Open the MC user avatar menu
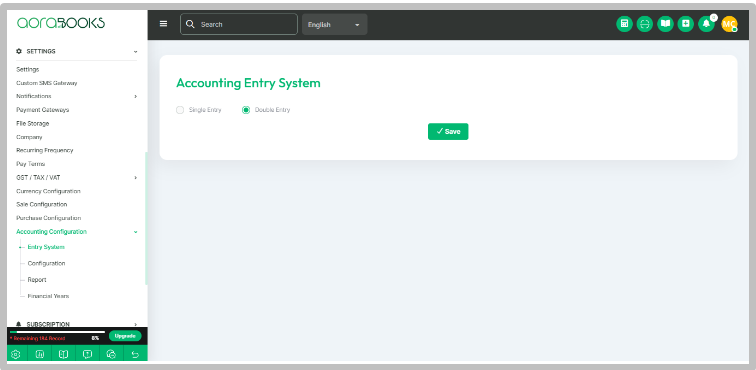Viewport: 756px width, 370px height. click(729, 24)
